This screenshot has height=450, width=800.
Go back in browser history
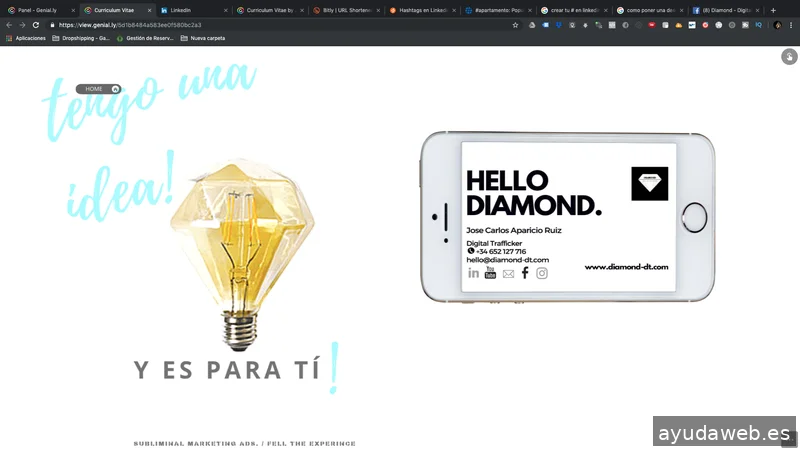click(x=9, y=25)
